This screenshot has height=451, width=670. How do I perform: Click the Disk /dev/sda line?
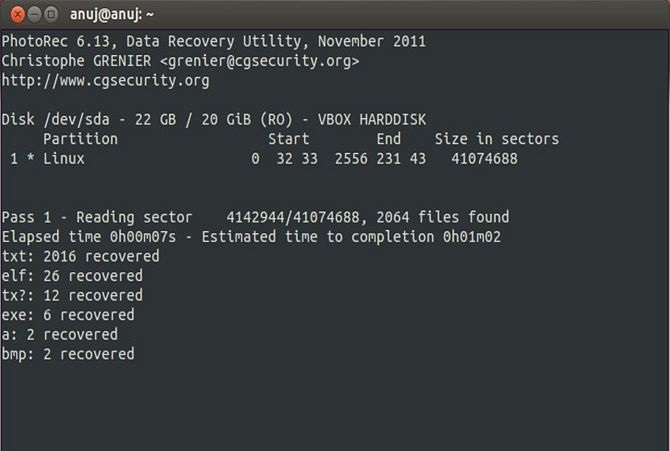[214, 120]
